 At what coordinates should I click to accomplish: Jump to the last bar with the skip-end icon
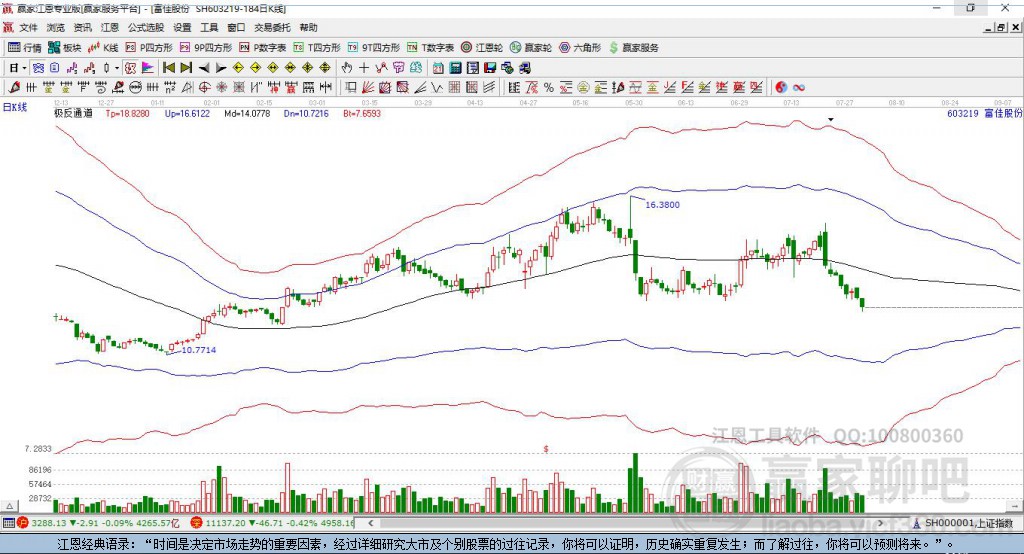pos(186,68)
